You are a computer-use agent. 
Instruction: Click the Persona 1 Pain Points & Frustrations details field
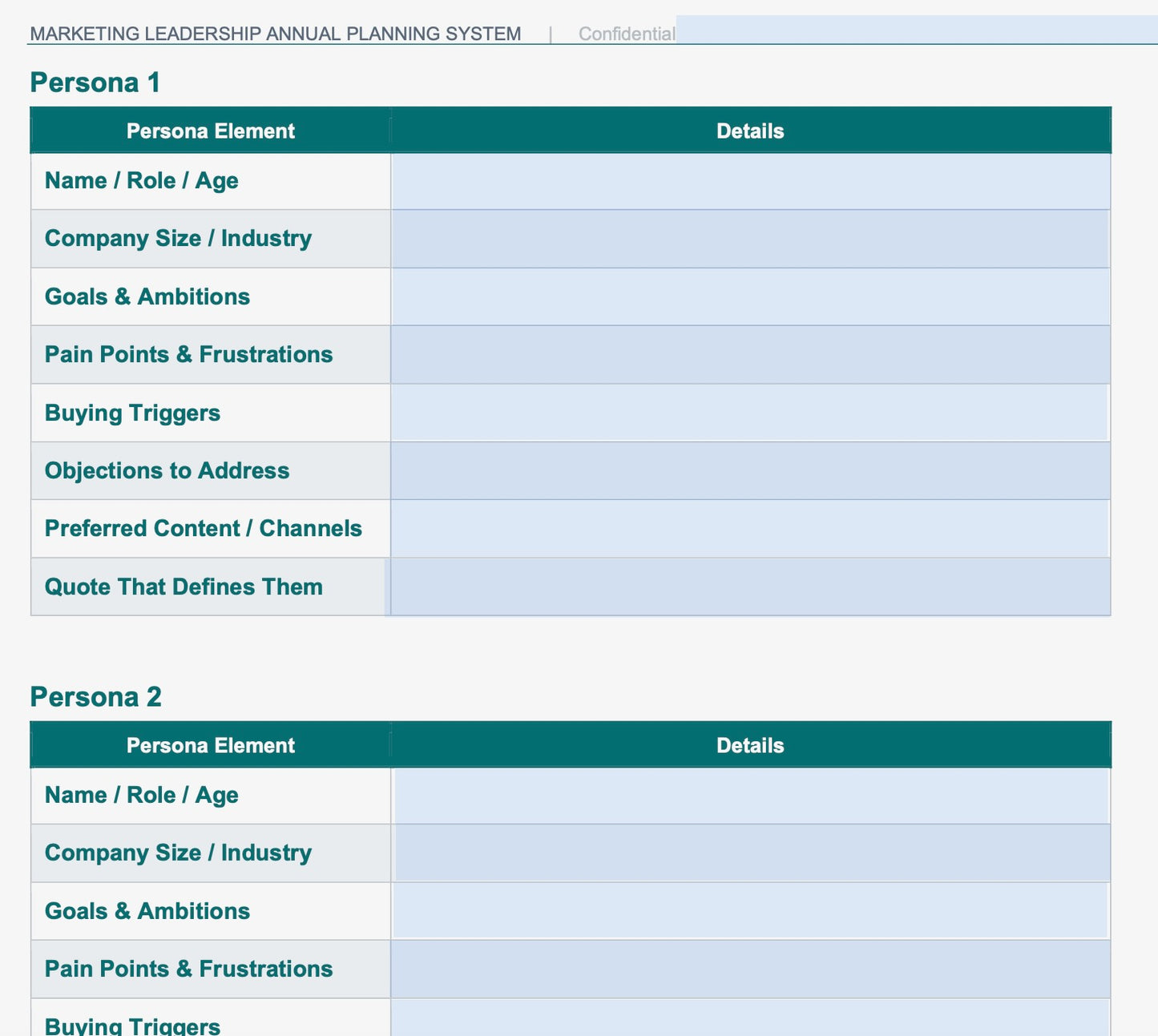751,354
